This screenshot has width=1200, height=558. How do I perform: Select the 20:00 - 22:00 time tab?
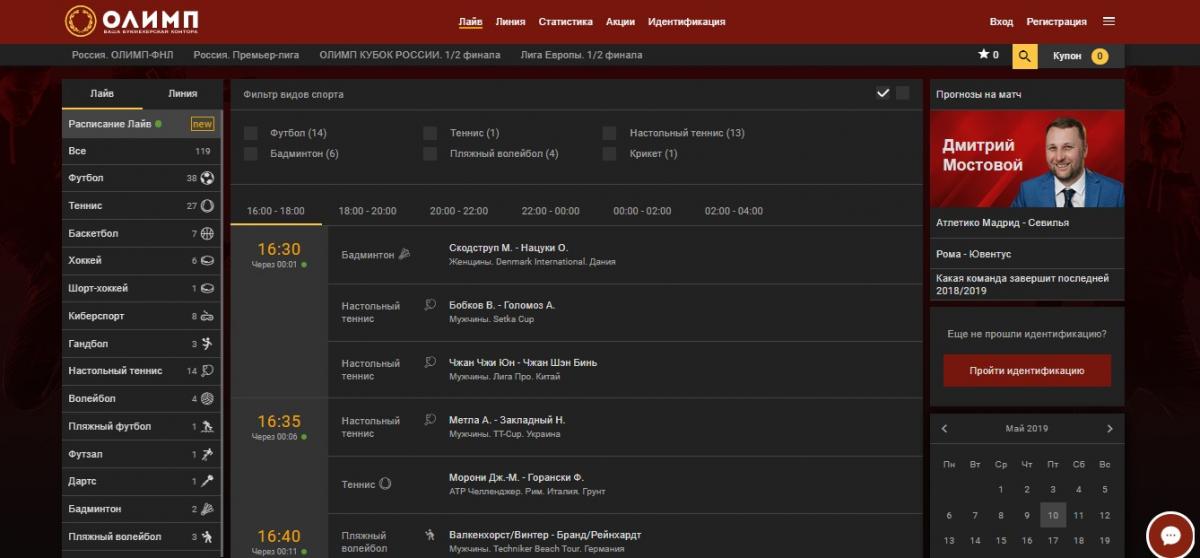[459, 211]
